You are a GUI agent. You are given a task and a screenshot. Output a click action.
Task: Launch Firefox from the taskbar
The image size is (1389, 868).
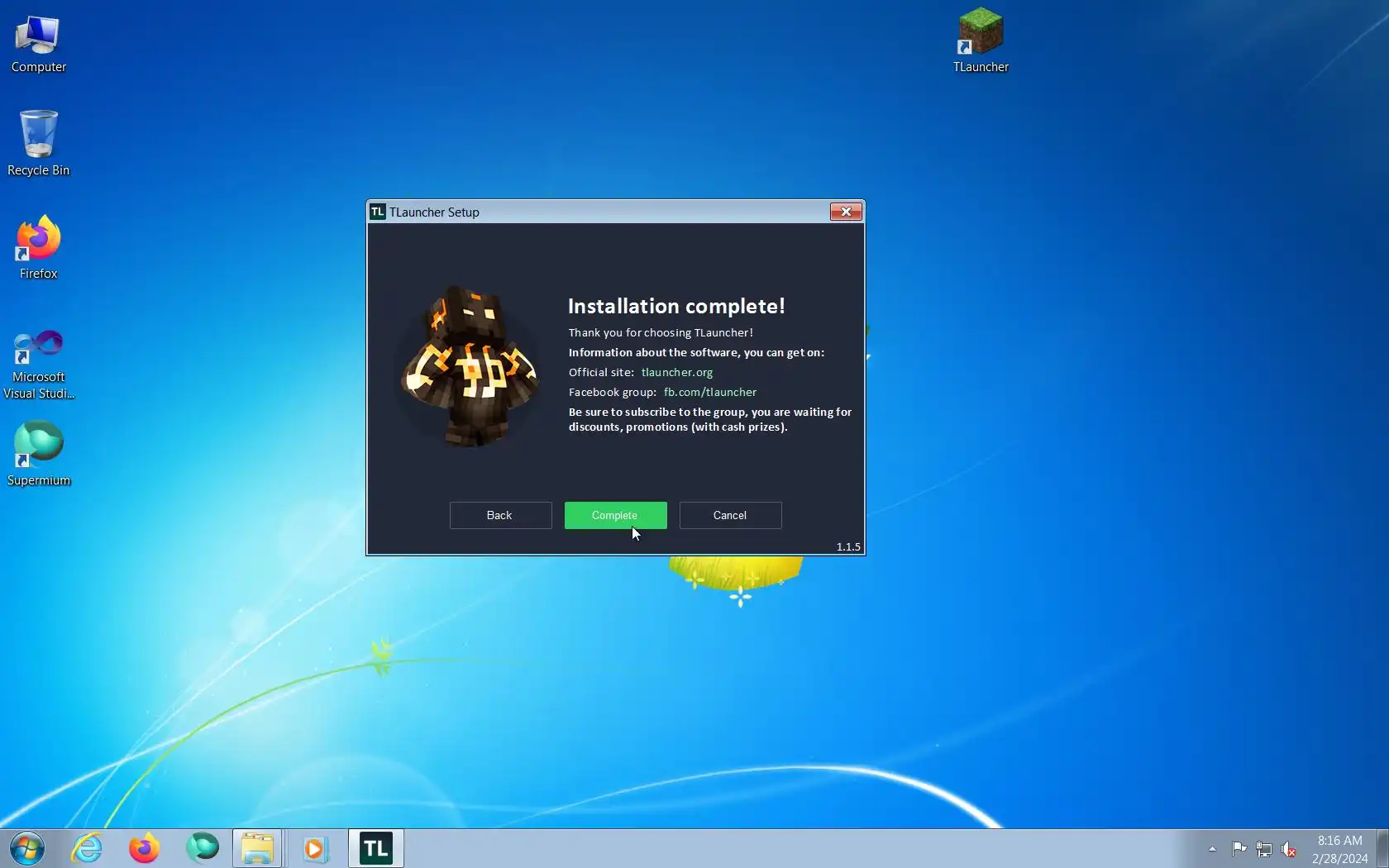tap(144, 848)
